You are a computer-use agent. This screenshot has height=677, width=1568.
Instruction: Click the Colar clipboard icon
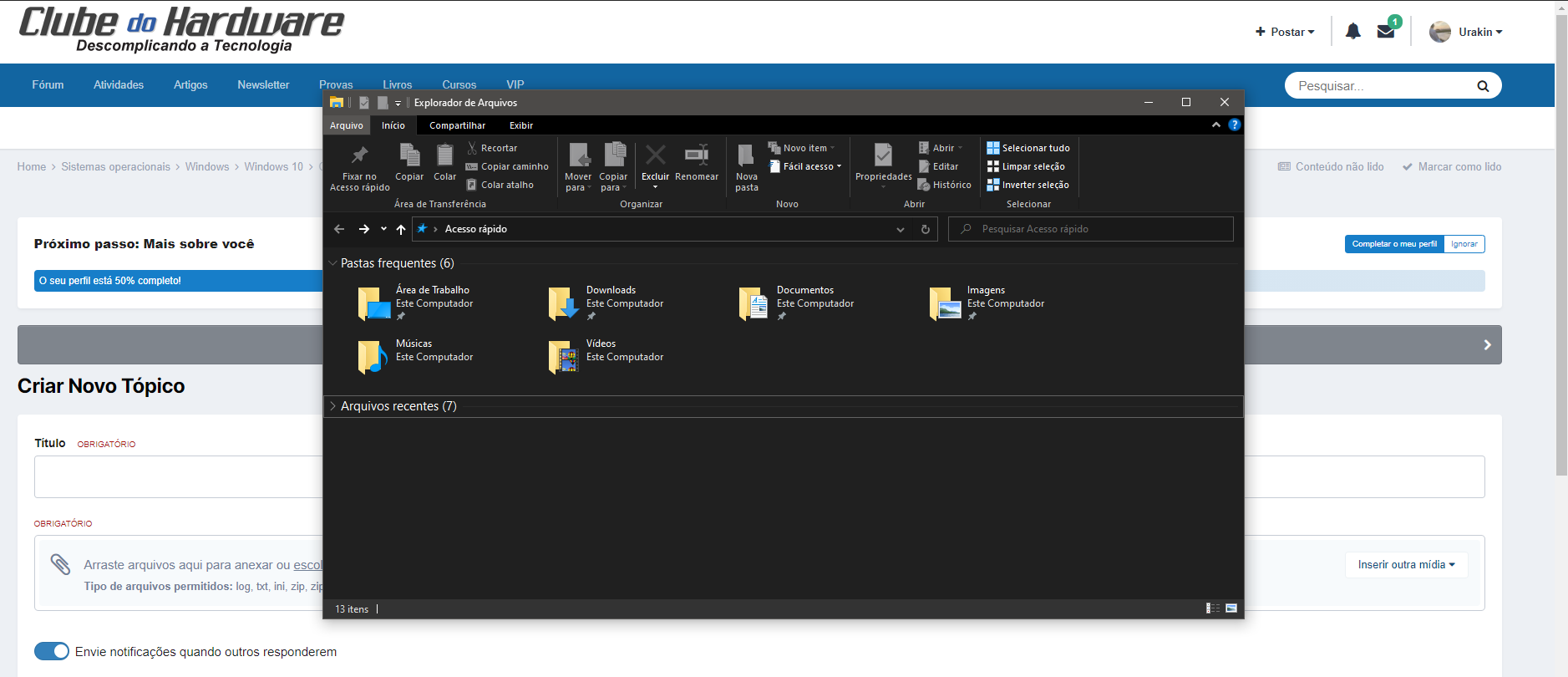click(x=445, y=155)
